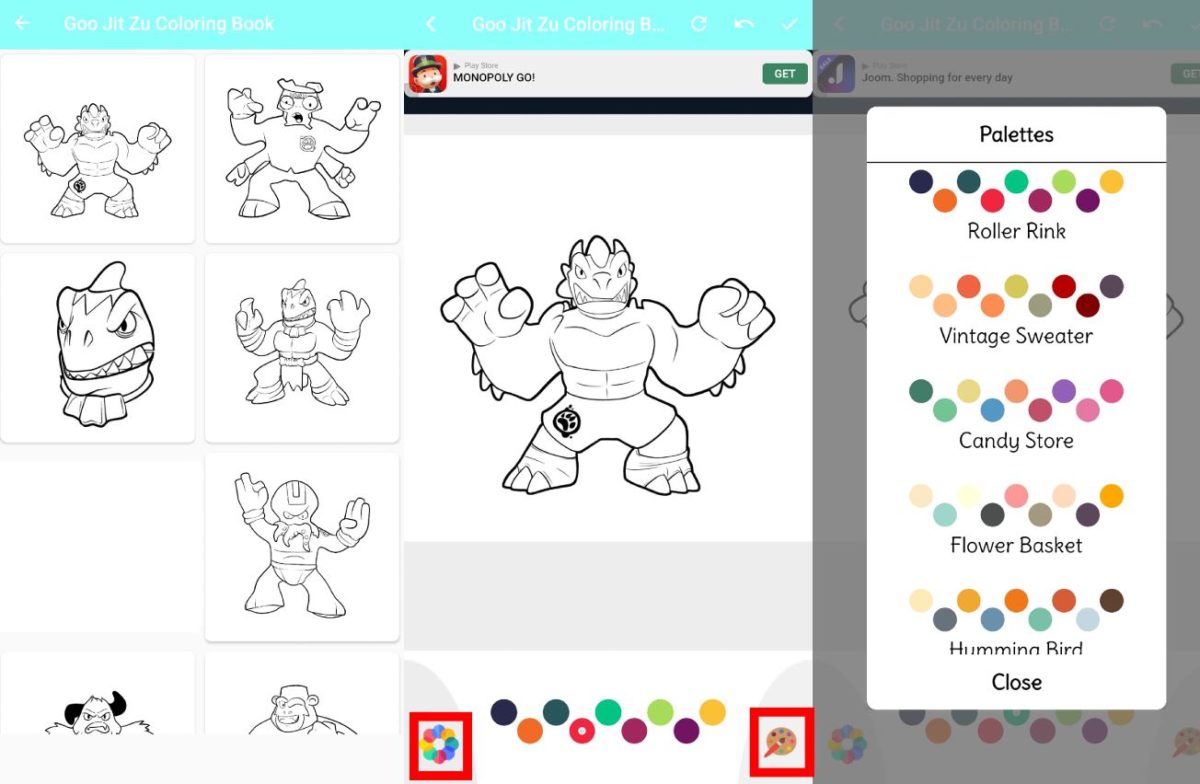This screenshot has width=1200, height=784.
Task: Tap the checkmark to save the coloring
Action: pyautogui.click(x=790, y=24)
